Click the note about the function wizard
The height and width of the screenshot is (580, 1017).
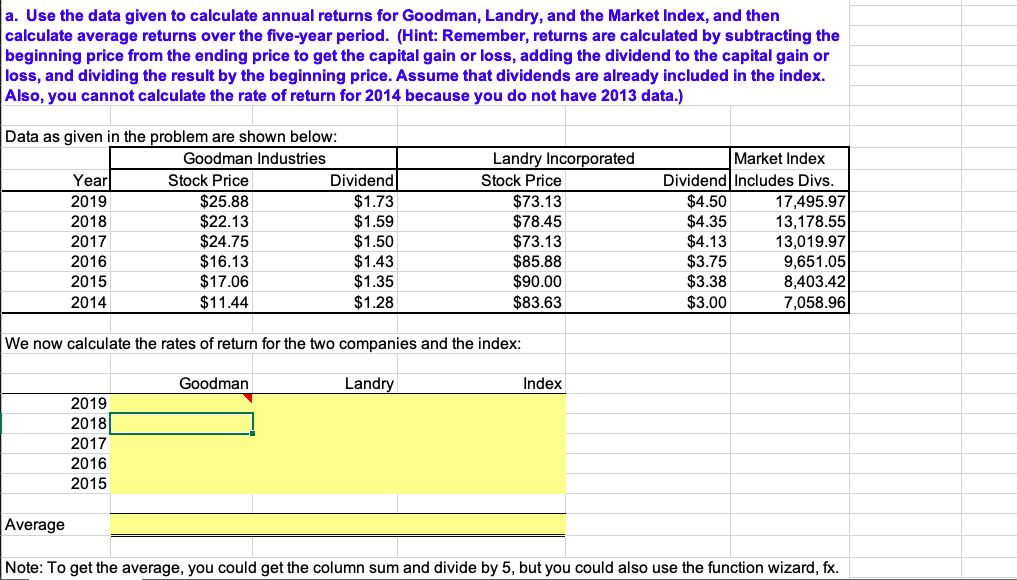(x=422, y=568)
